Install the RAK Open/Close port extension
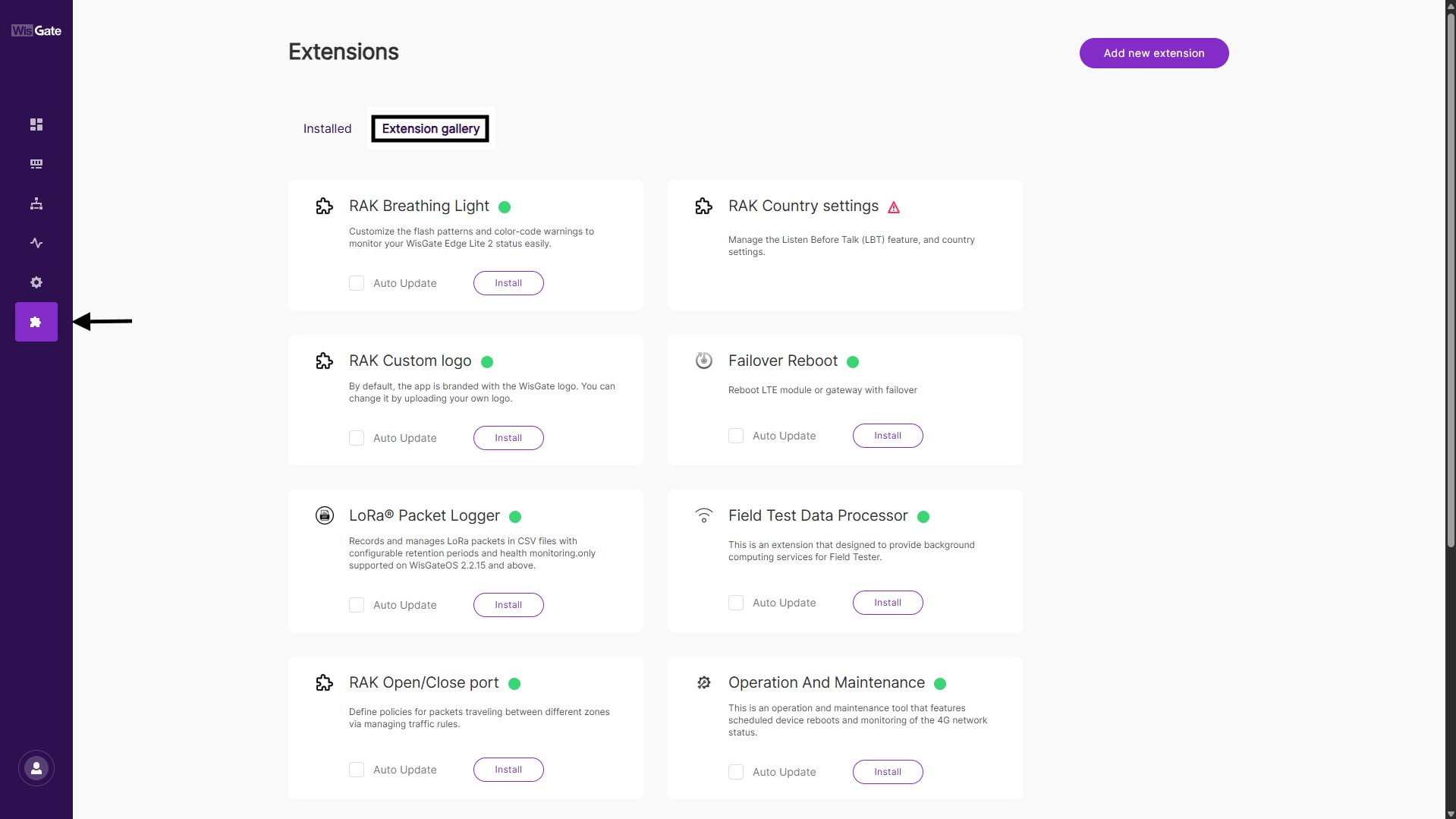 point(508,770)
